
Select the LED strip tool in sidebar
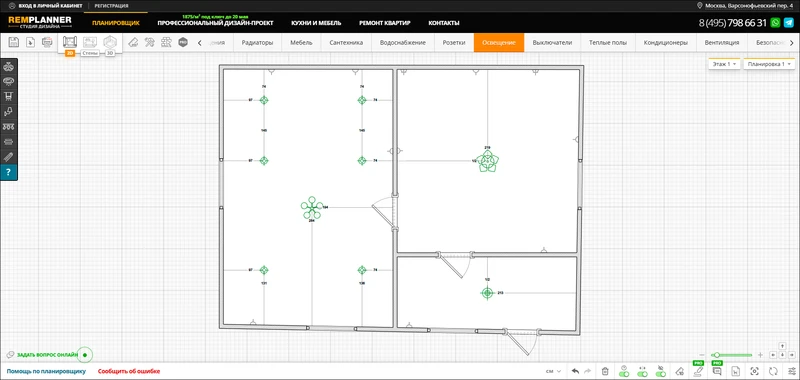pyautogui.click(x=9, y=157)
